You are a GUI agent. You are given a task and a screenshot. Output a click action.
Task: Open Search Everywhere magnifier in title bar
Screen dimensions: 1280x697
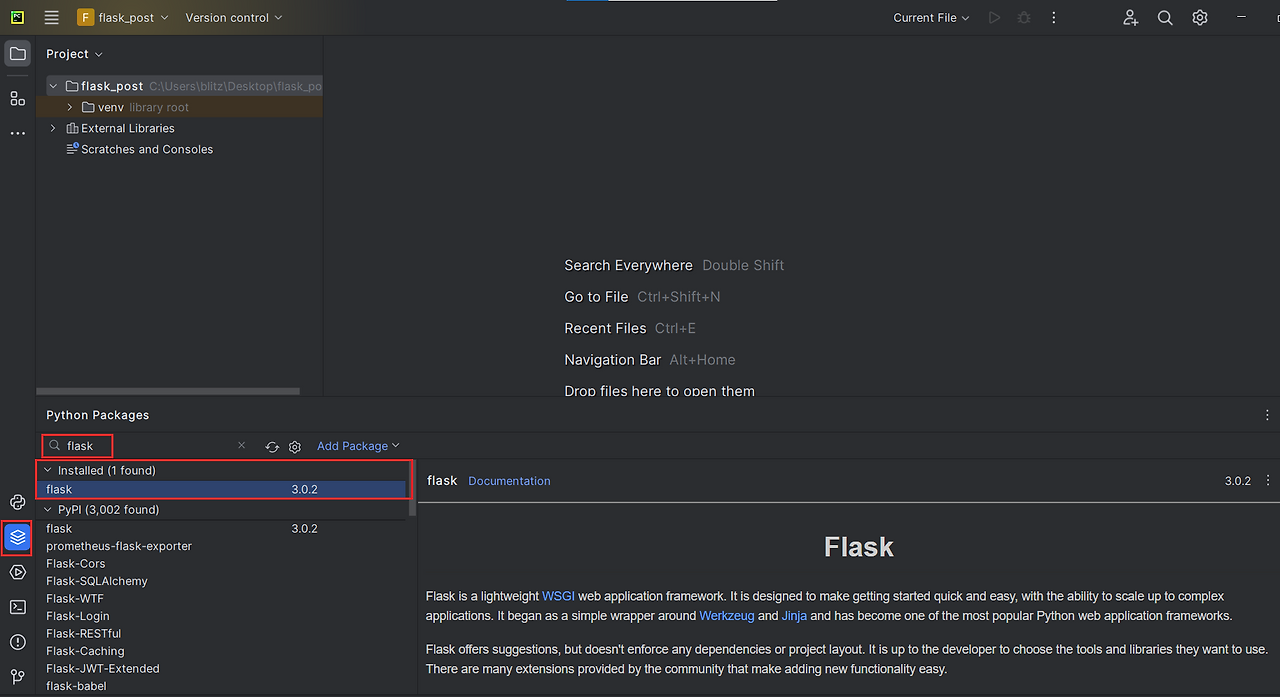click(x=1164, y=17)
